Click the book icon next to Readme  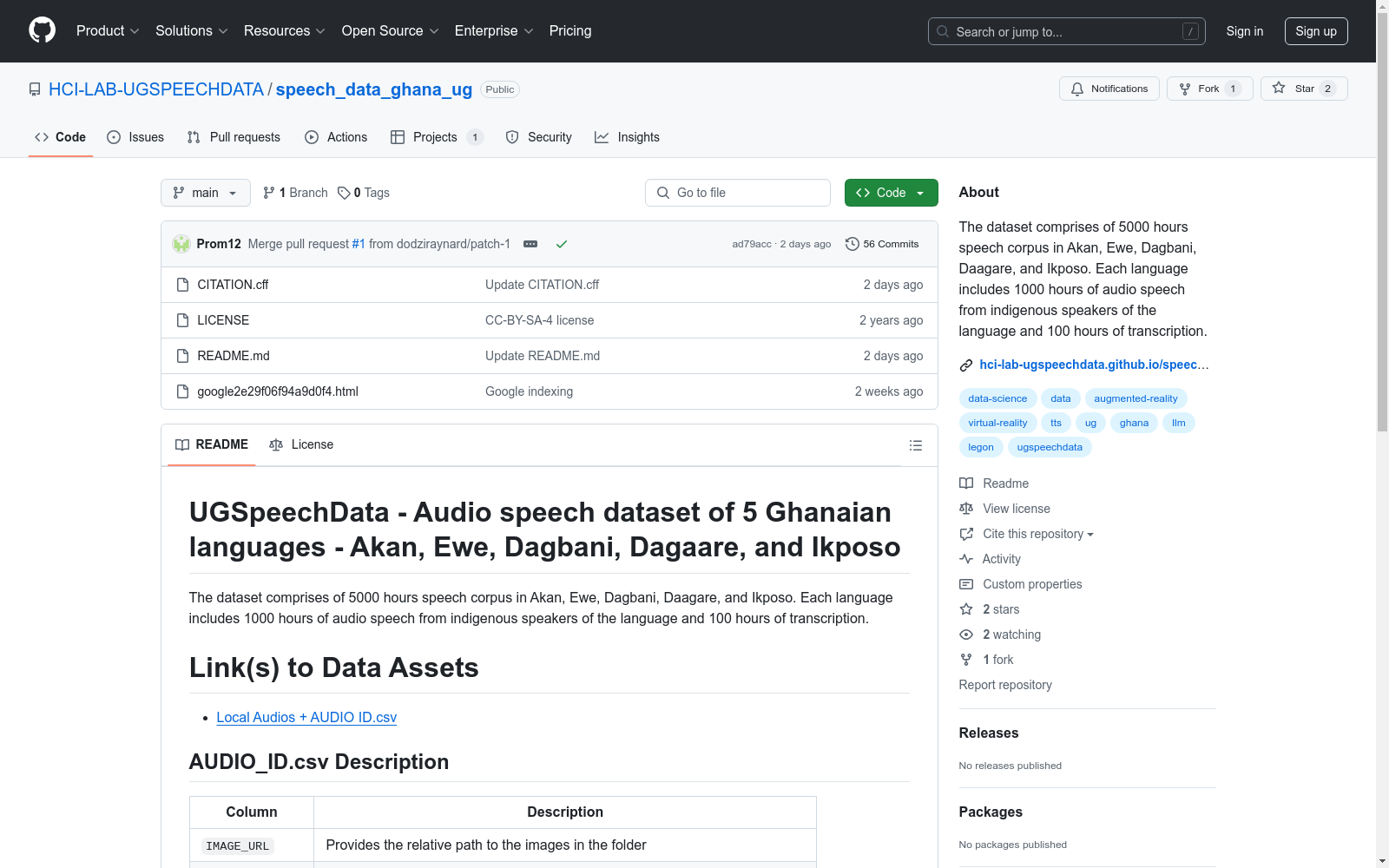966,483
